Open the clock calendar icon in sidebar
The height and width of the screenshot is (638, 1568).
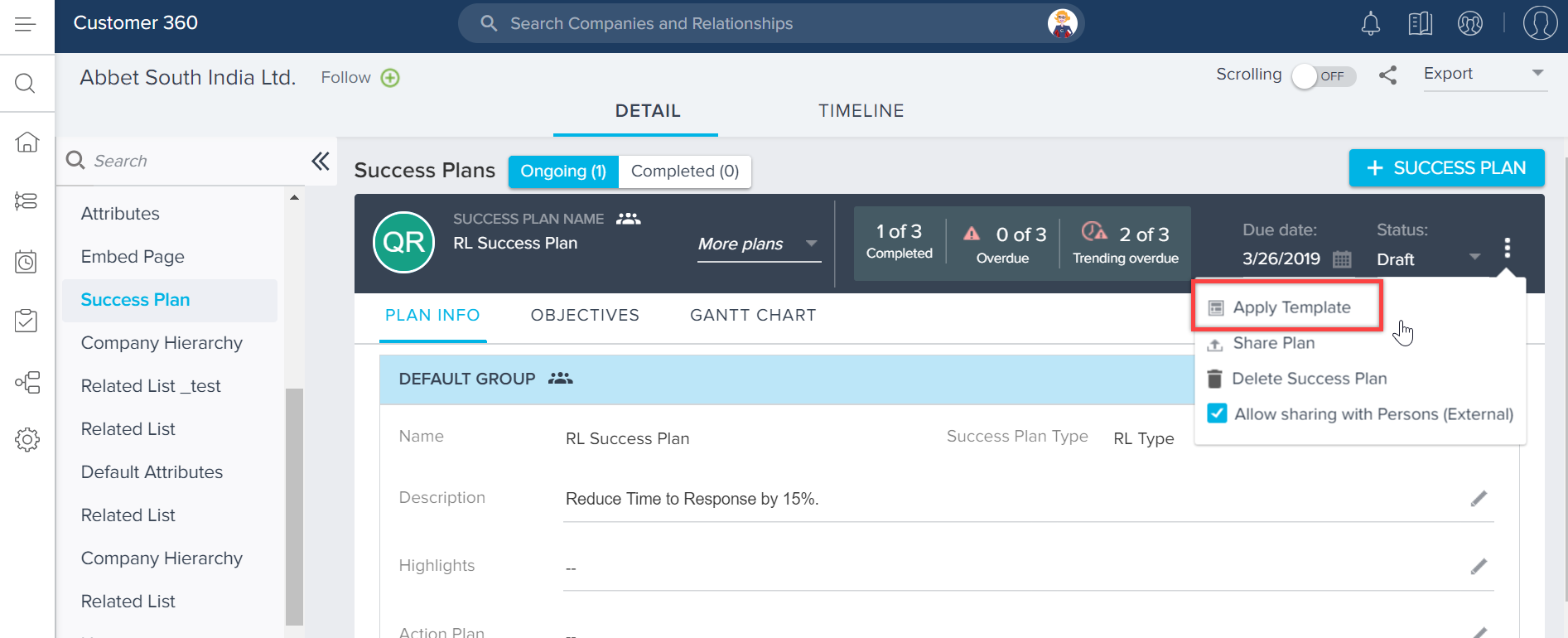(x=27, y=261)
